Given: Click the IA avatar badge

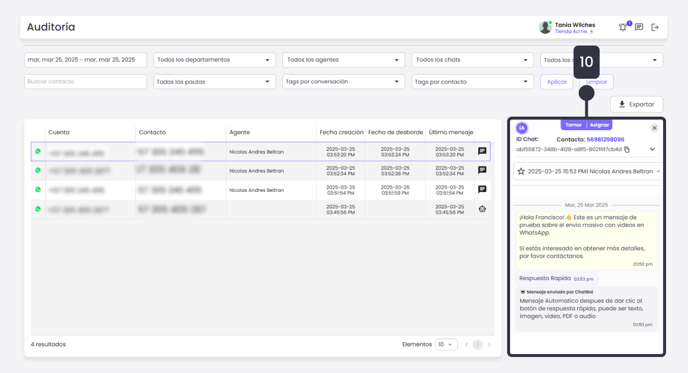Looking at the screenshot, I should (522, 128).
